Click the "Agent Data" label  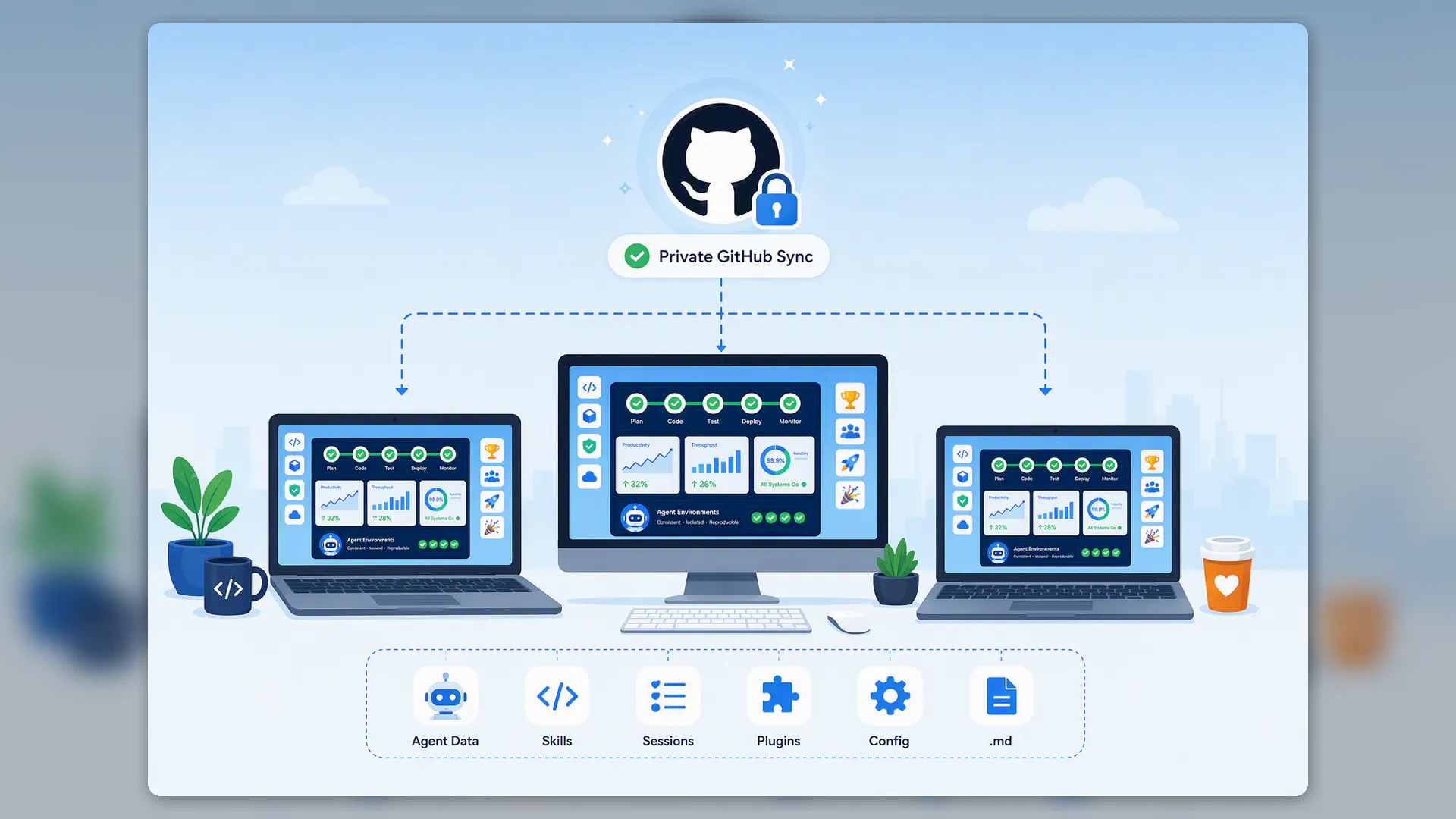point(445,741)
